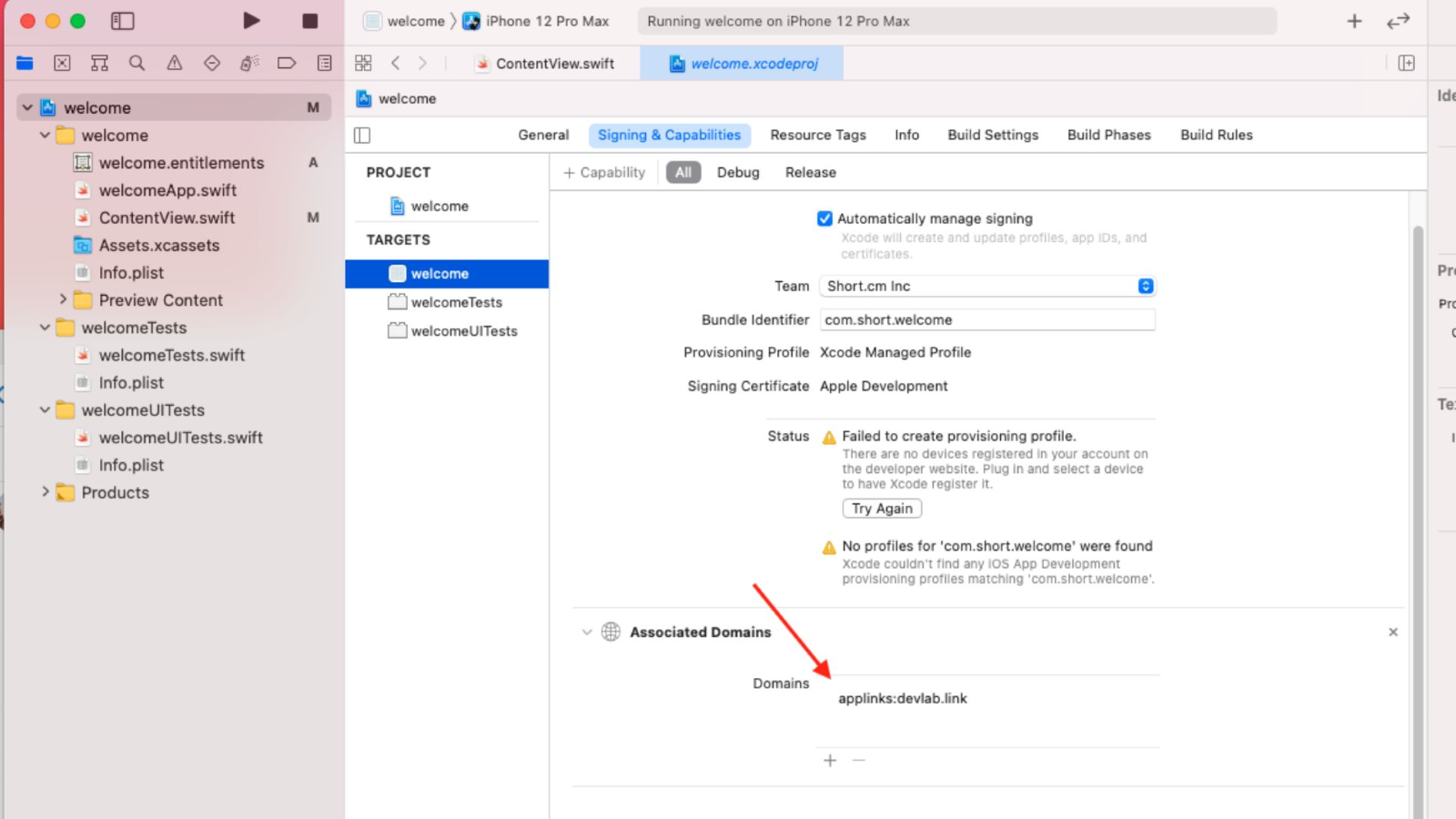Open the Issue navigator warning icon

point(174,63)
